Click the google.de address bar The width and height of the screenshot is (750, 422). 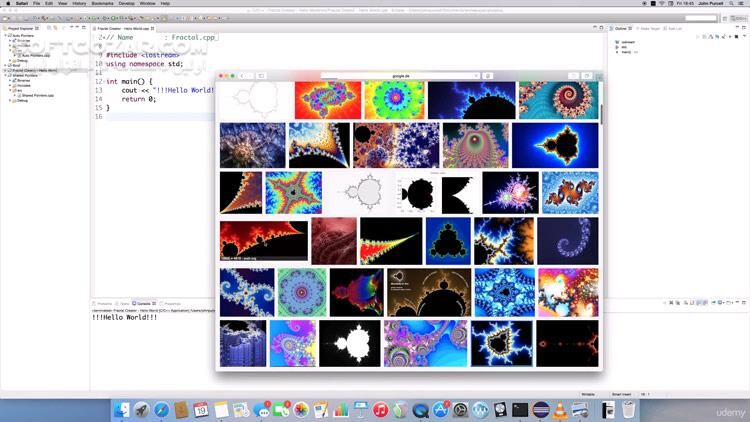pyautogui.click(x=400, y=76)
